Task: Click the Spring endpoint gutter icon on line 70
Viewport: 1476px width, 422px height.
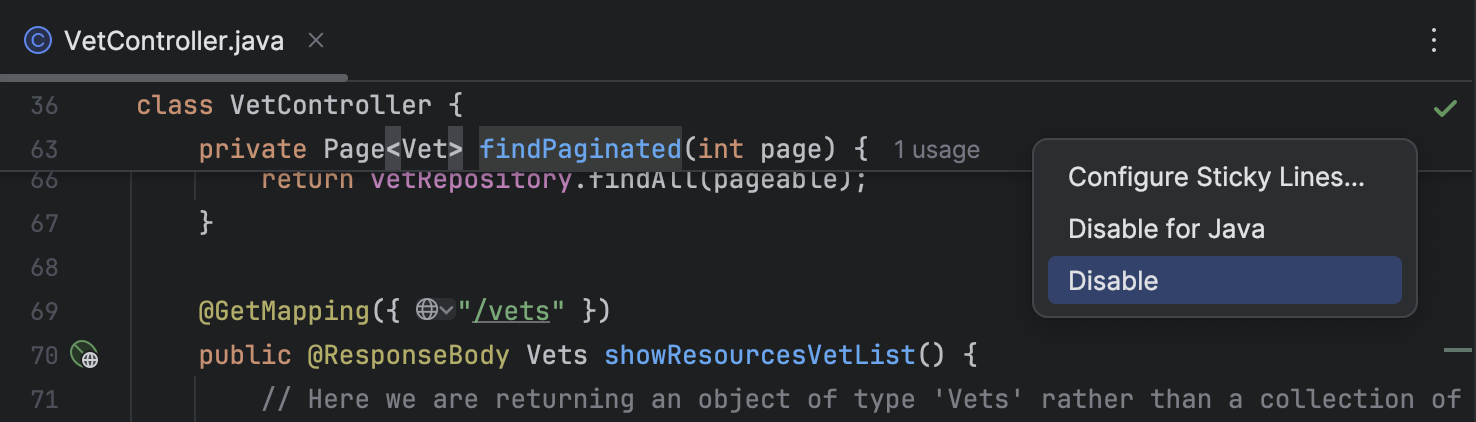Action: tap(84, 354)
